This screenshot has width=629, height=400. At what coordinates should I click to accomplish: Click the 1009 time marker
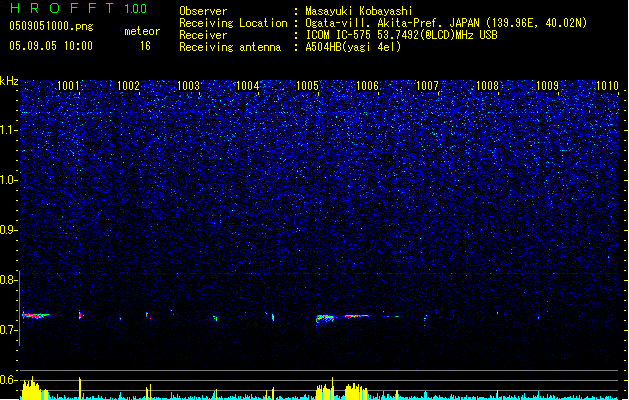click(547, 86)
